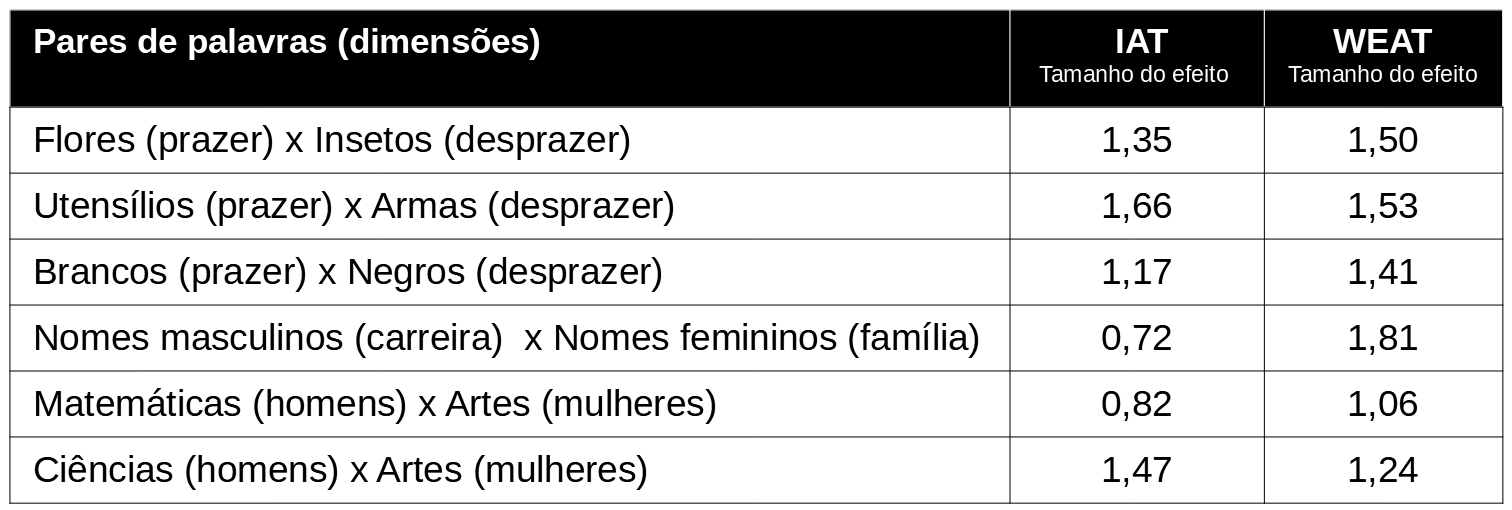This screenshot has width=1512, height=510.
Task: Click the IAT value 0,72 cell
Action: tap(1136, 338)
